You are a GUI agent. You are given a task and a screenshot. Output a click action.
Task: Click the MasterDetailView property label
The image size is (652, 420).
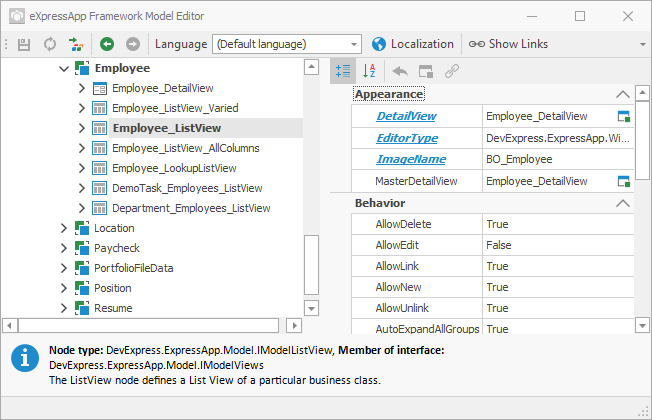coord(416,181)
